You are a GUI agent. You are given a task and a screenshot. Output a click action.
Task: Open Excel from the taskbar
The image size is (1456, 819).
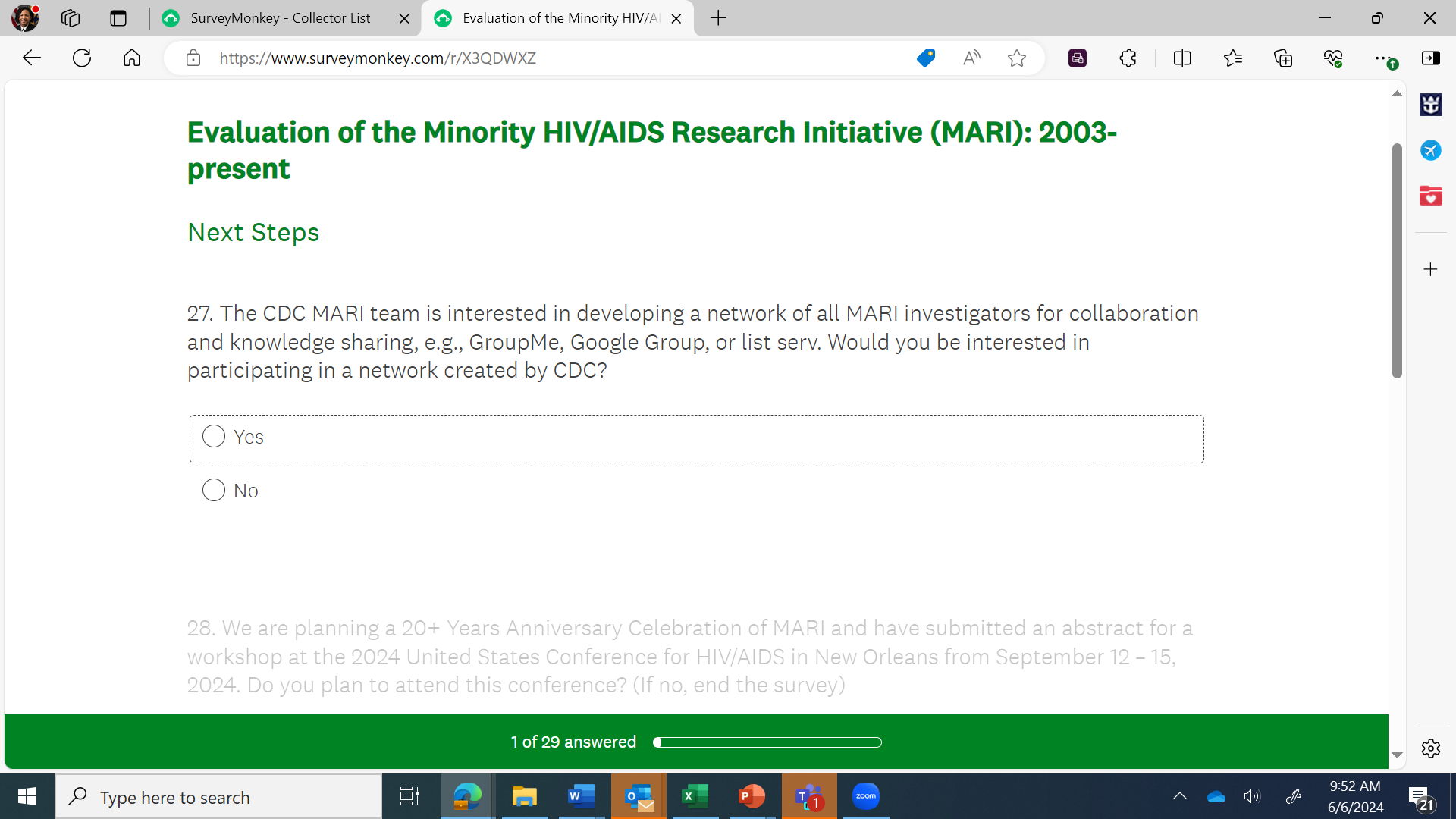(x=695, y=796)
